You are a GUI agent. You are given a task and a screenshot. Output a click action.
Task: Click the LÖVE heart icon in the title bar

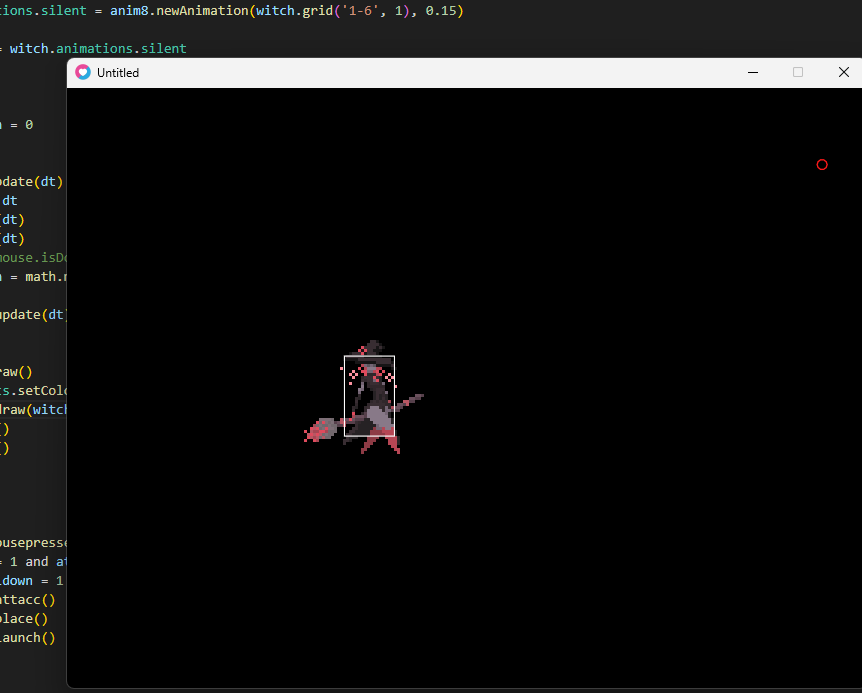pos(83,73)
